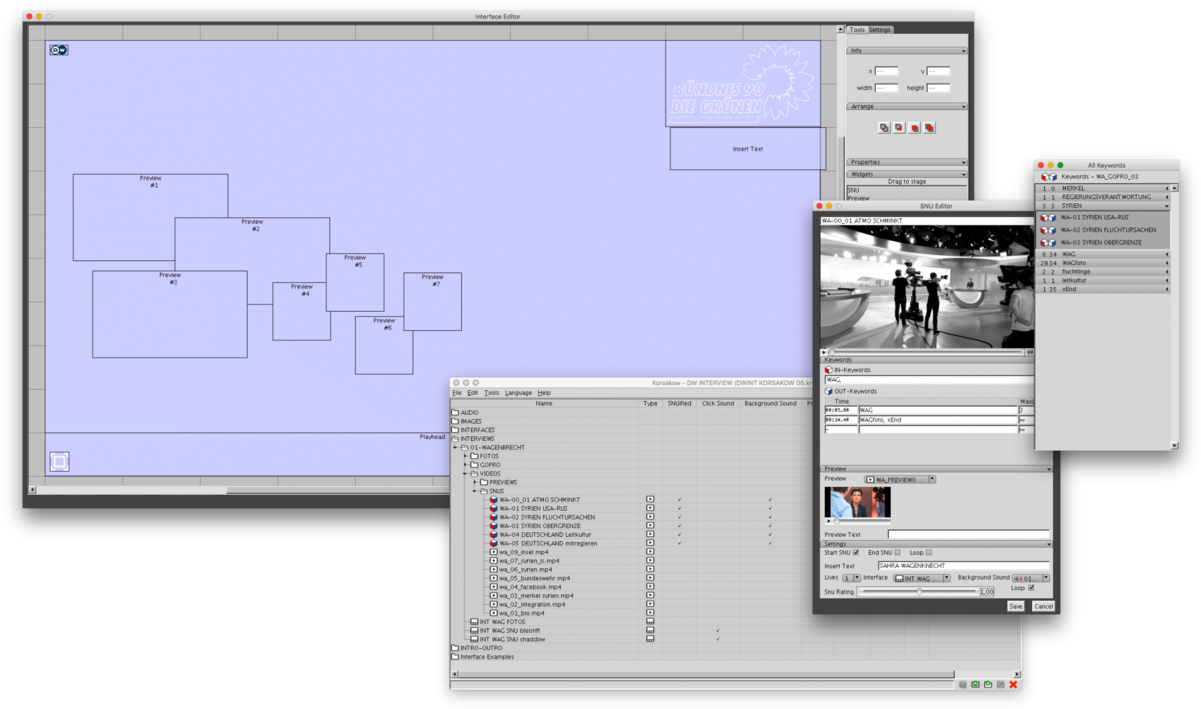Viewport: 1201px width, 709px height.
Task: Click the red X icon in Korsakow status bar
Action: 1013,685
